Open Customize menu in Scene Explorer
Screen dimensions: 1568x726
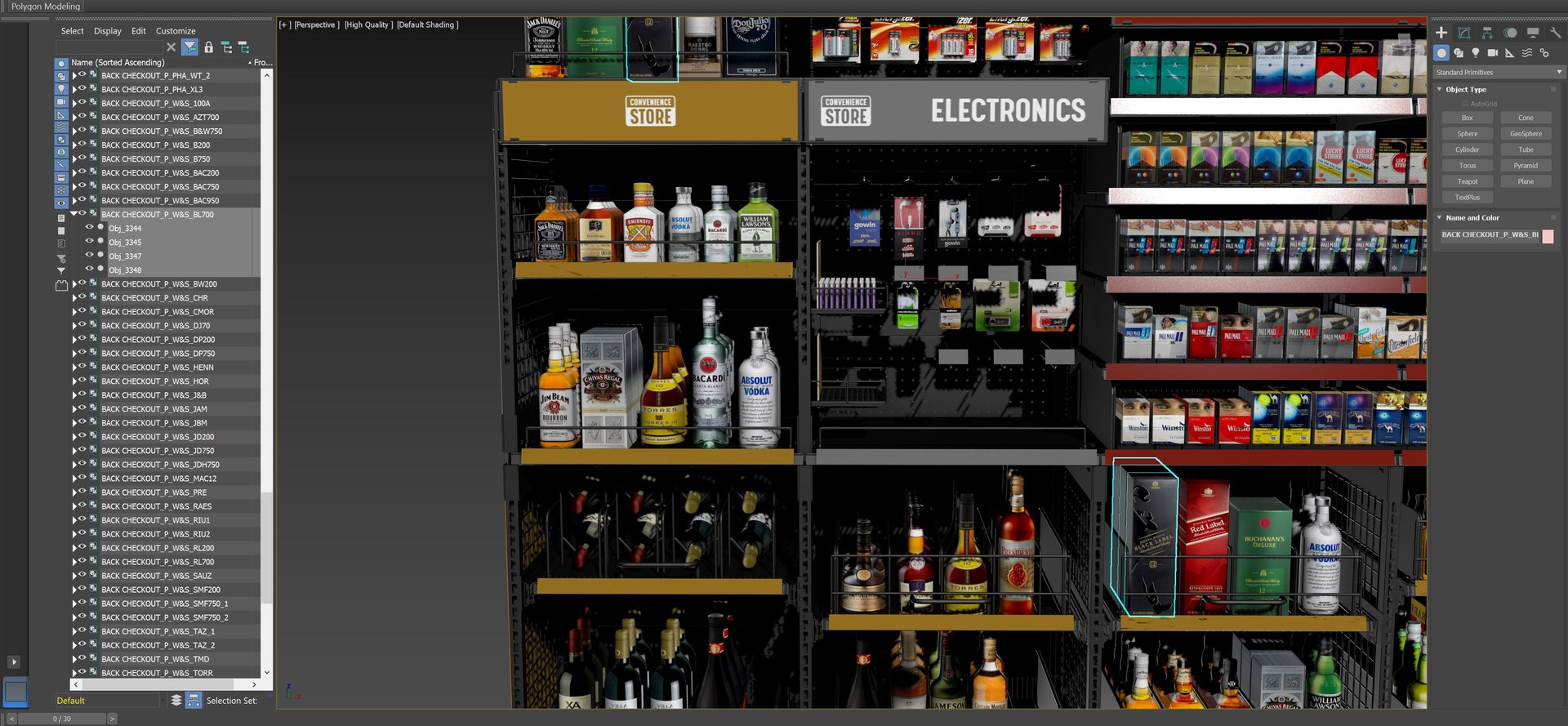(176, 31)
